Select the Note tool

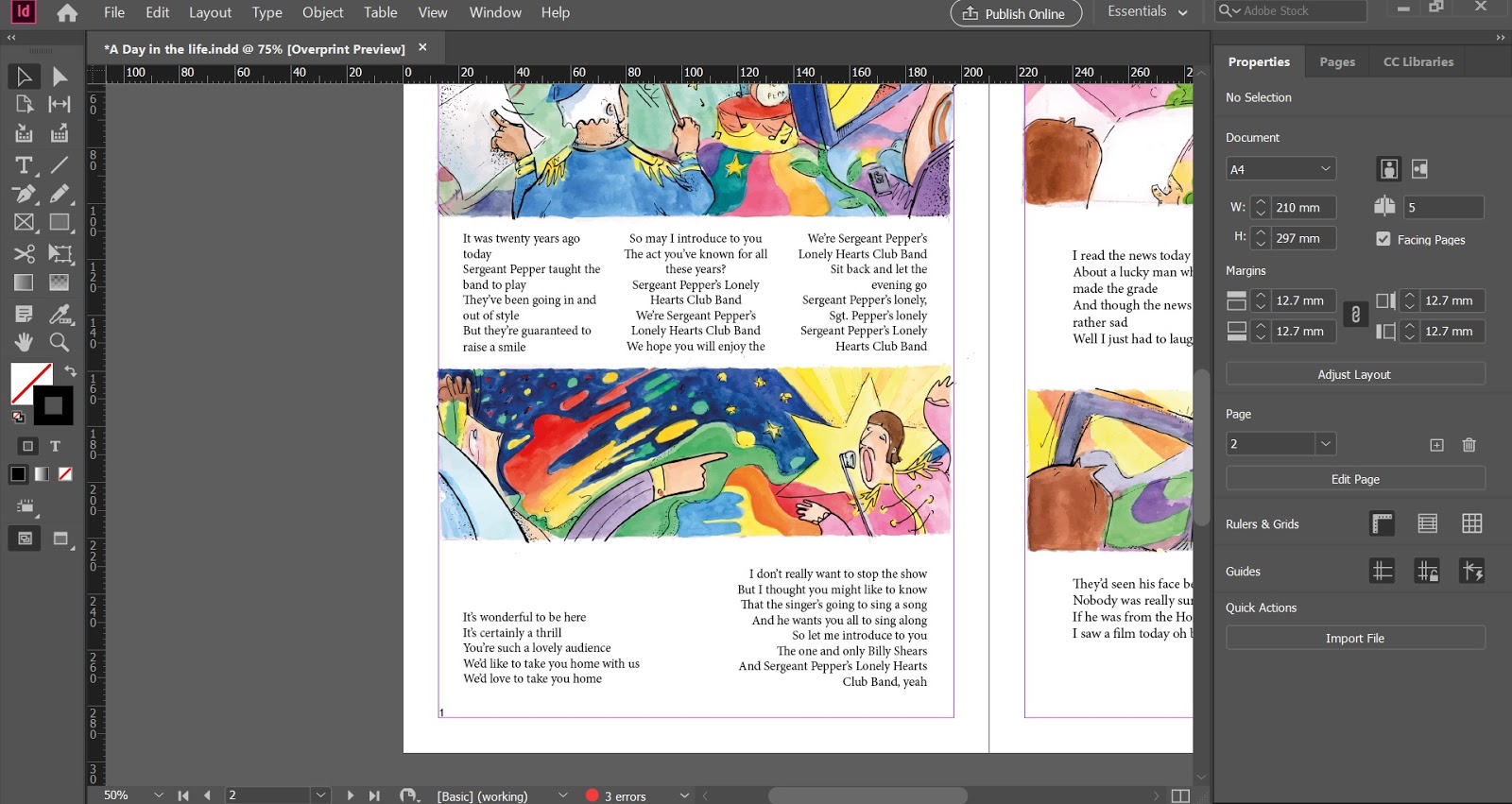(24, 314)
